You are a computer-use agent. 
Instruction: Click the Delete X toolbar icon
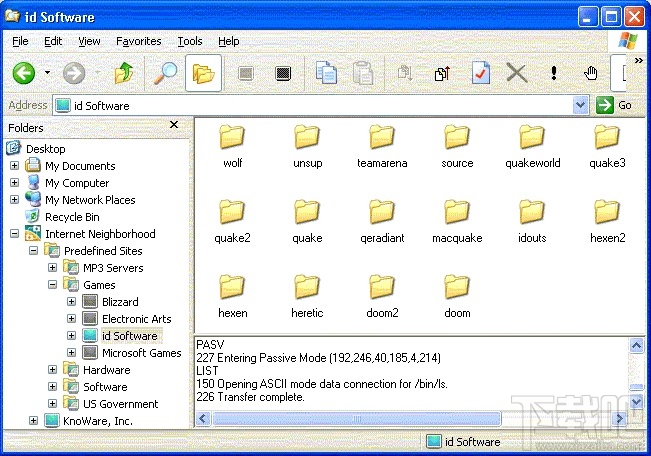516,73
